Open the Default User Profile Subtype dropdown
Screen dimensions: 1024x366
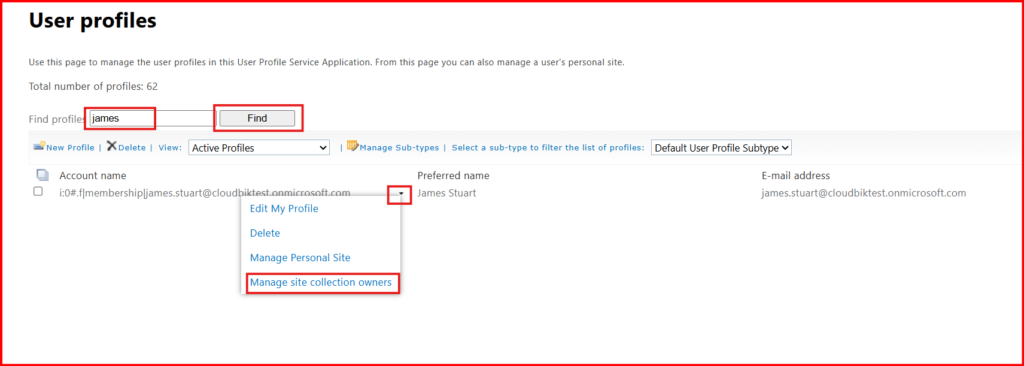click(722, 148)
